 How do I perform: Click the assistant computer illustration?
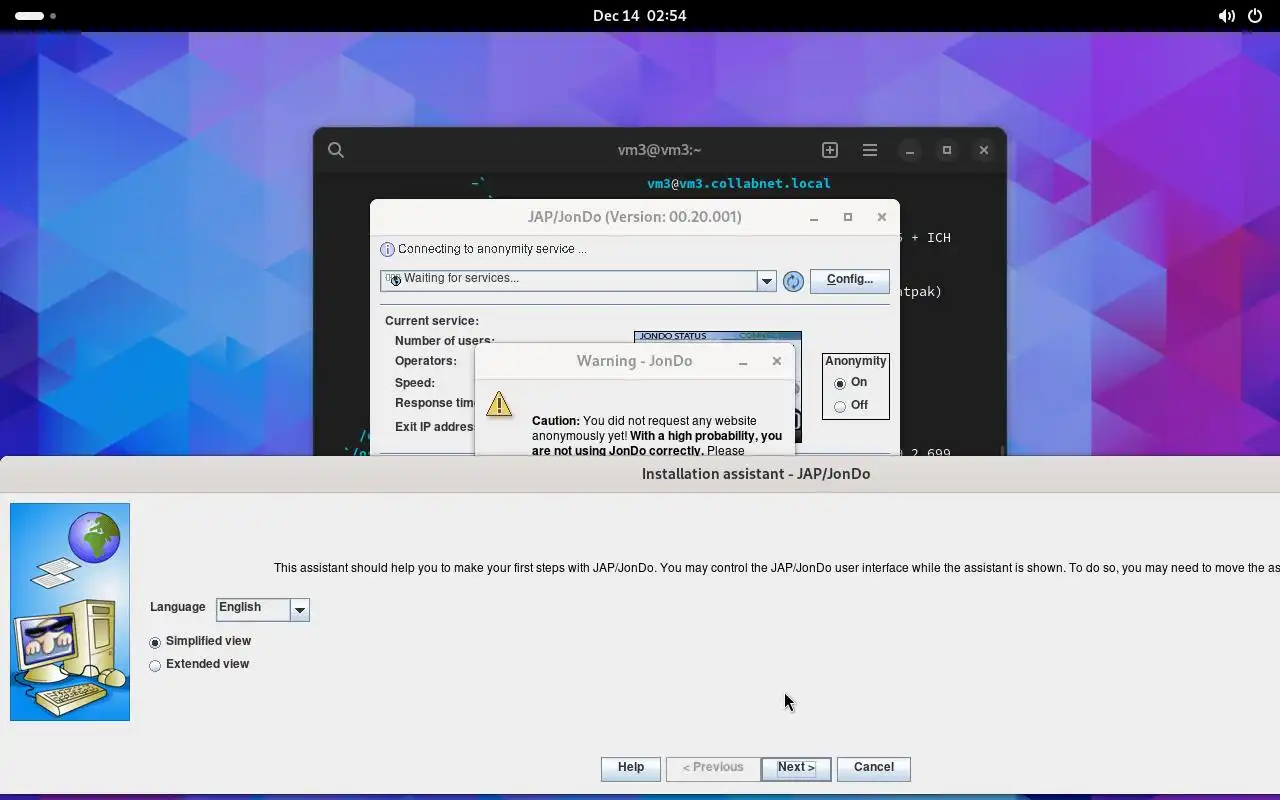click(70, 612)
